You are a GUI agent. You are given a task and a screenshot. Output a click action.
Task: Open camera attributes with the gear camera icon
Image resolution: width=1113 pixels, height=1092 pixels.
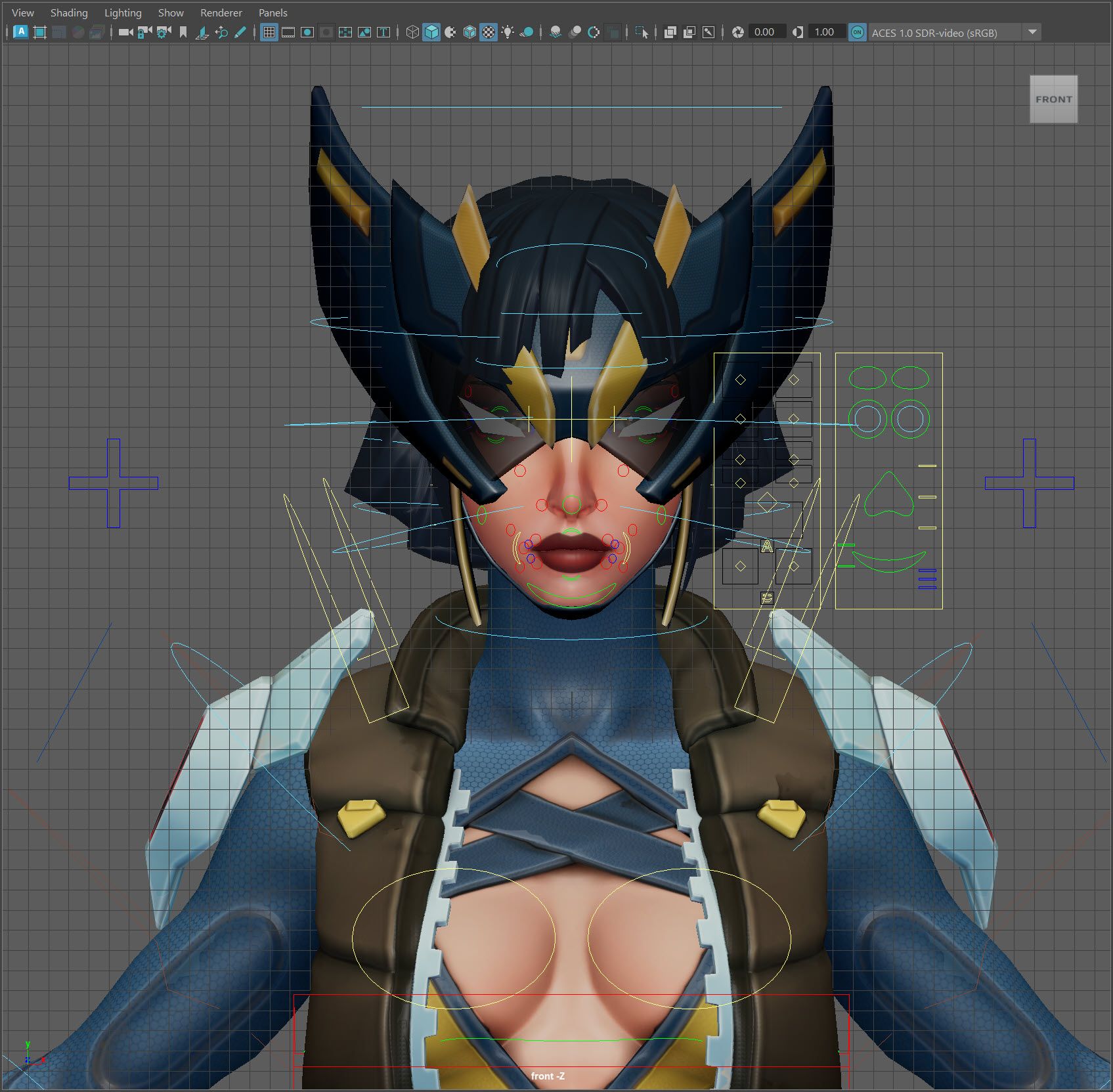tap(164, 32)
